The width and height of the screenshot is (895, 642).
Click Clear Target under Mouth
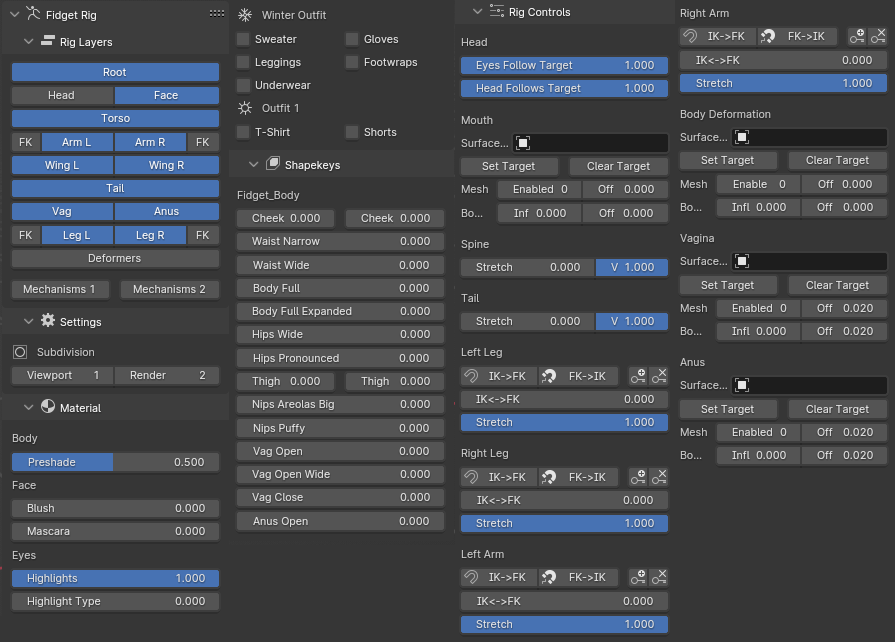619,166
